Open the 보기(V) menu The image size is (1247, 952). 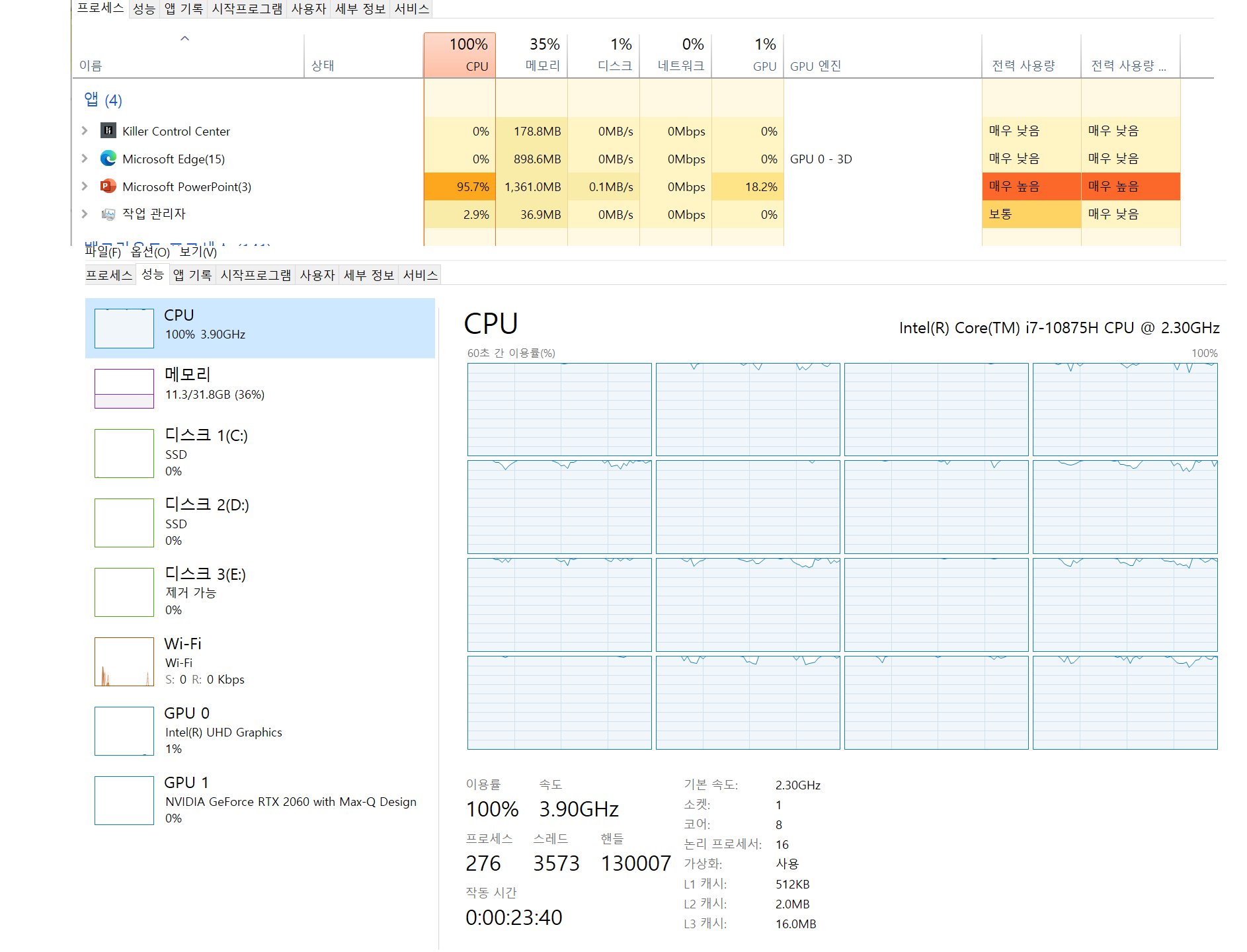click(198, 252)
